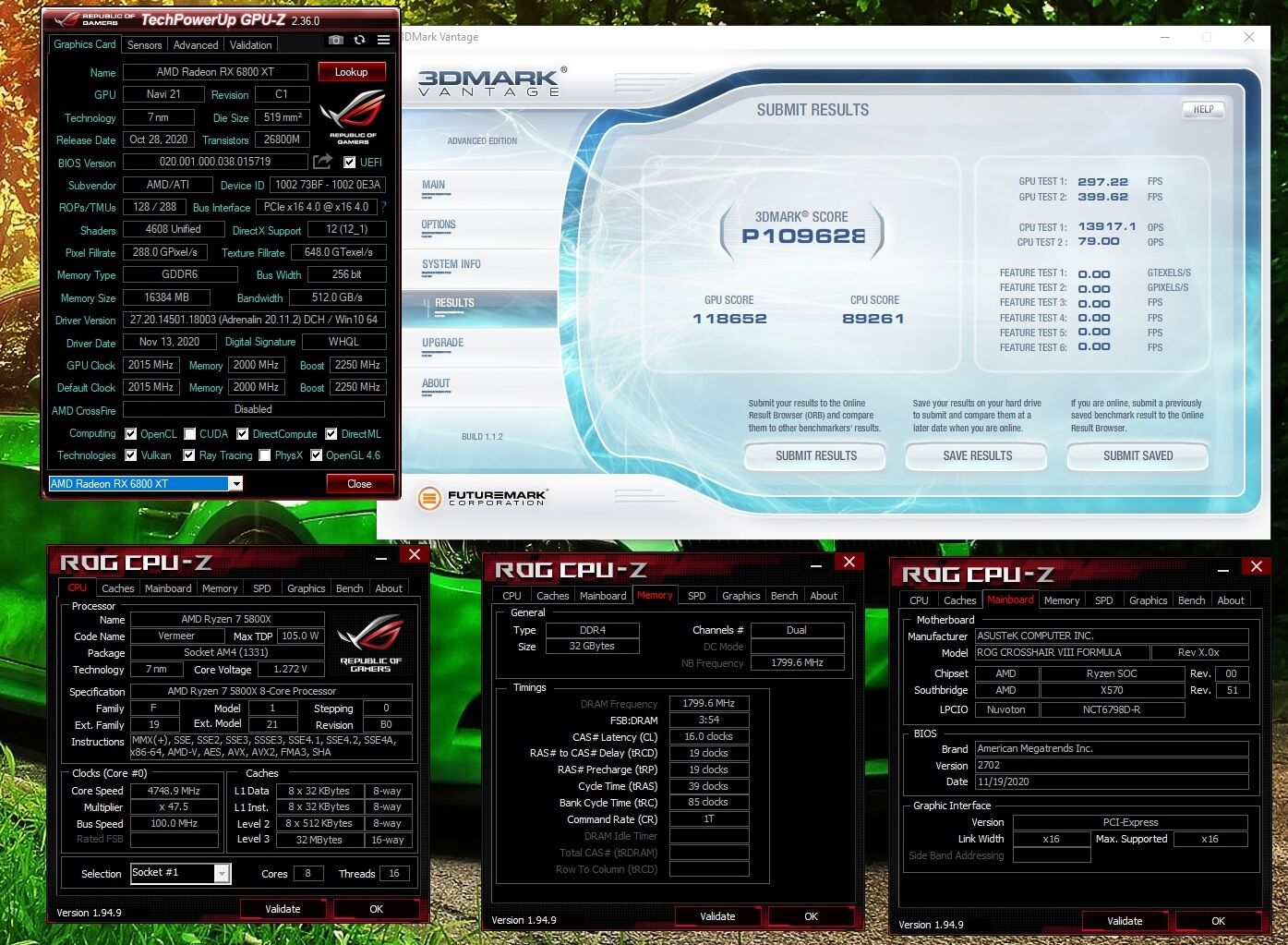Minimize the CPU-Z Mainboard window
This screenshot has width=1288, height=945.
pos(1222,569)
